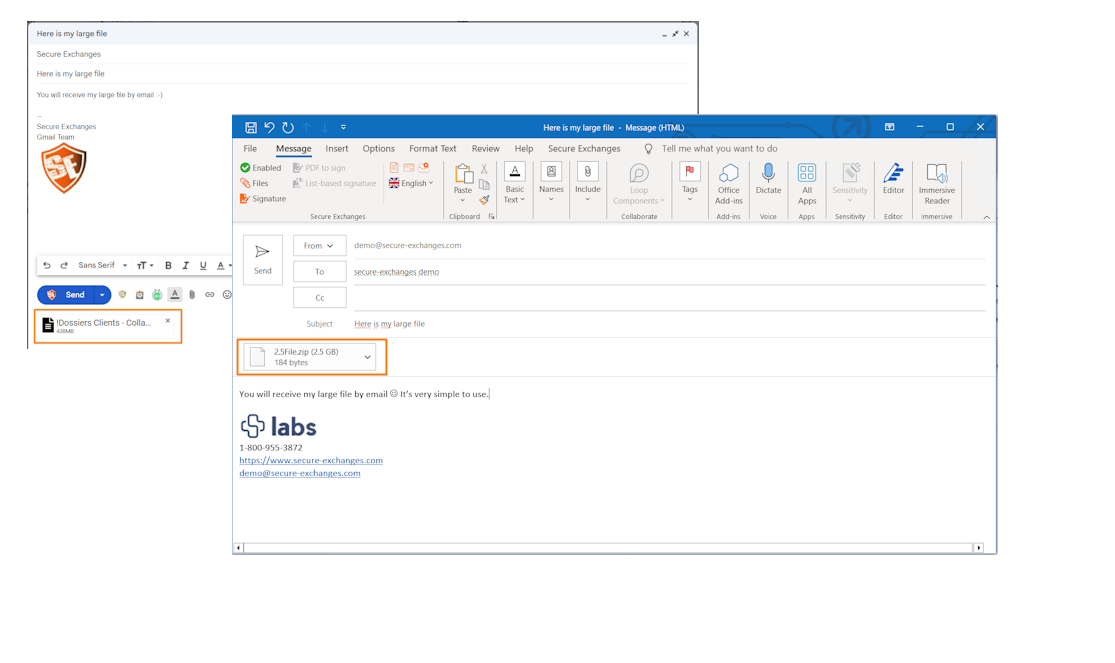Click the Paste clipboard icon
This screenshot has width=1115, height=663.
click(463, 174)
